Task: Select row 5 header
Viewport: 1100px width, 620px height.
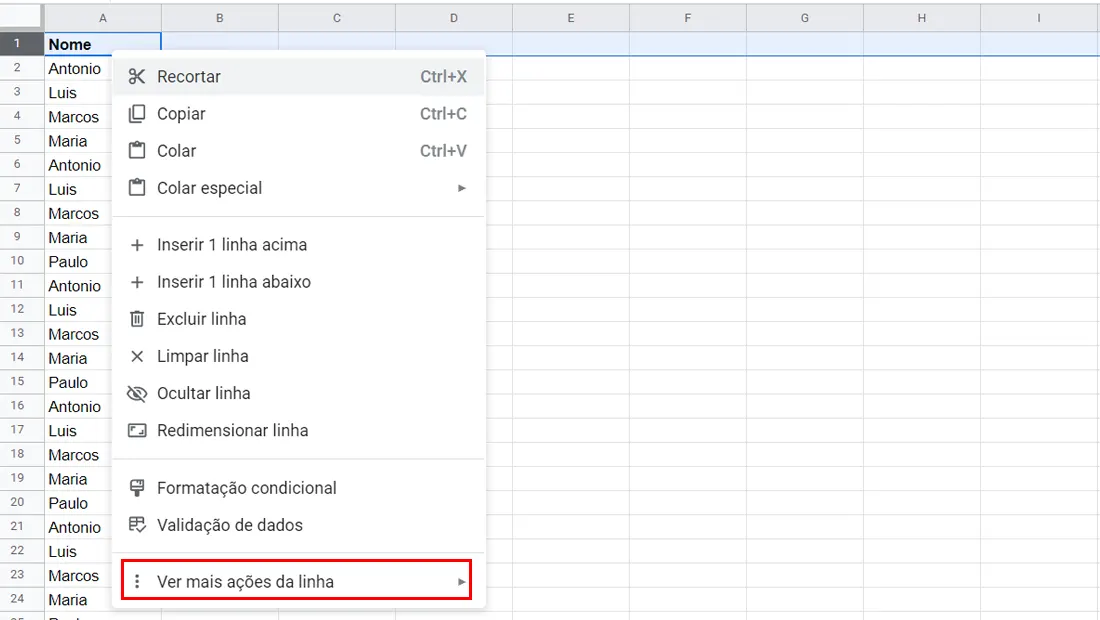Action: pos(22,140)
